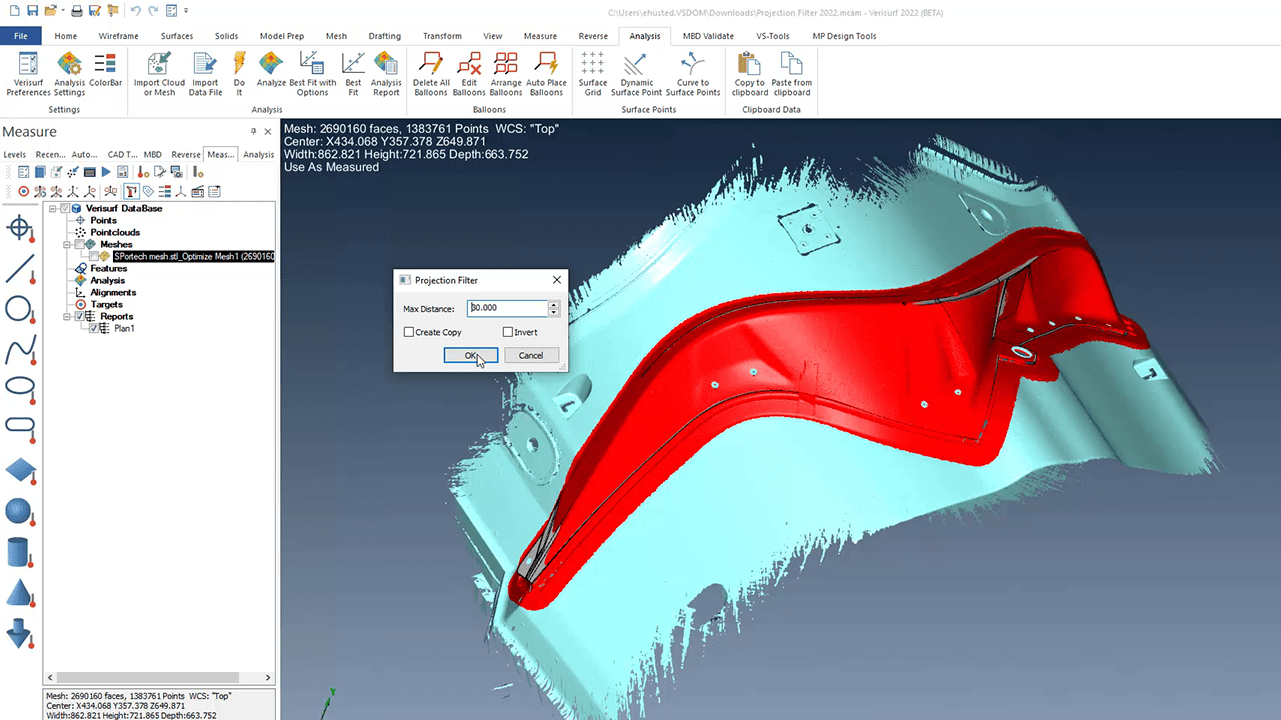This screenshot has height=720, width=1281.
Task: Uncheck the Plan1 checkbox
Action: click(x=93, y=328)
